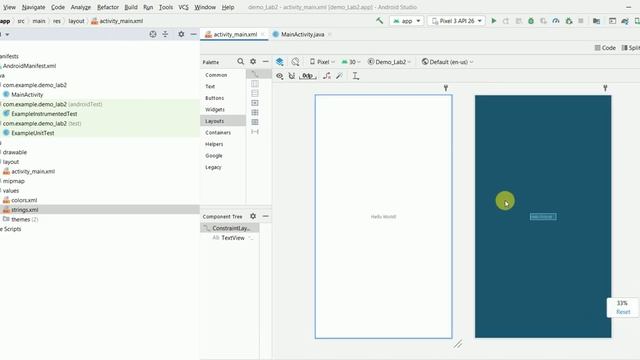Open the Profiler gauge icon in toolbar
Screen dimensions: 640x360
pyautogui.click(x=556, y=21)
